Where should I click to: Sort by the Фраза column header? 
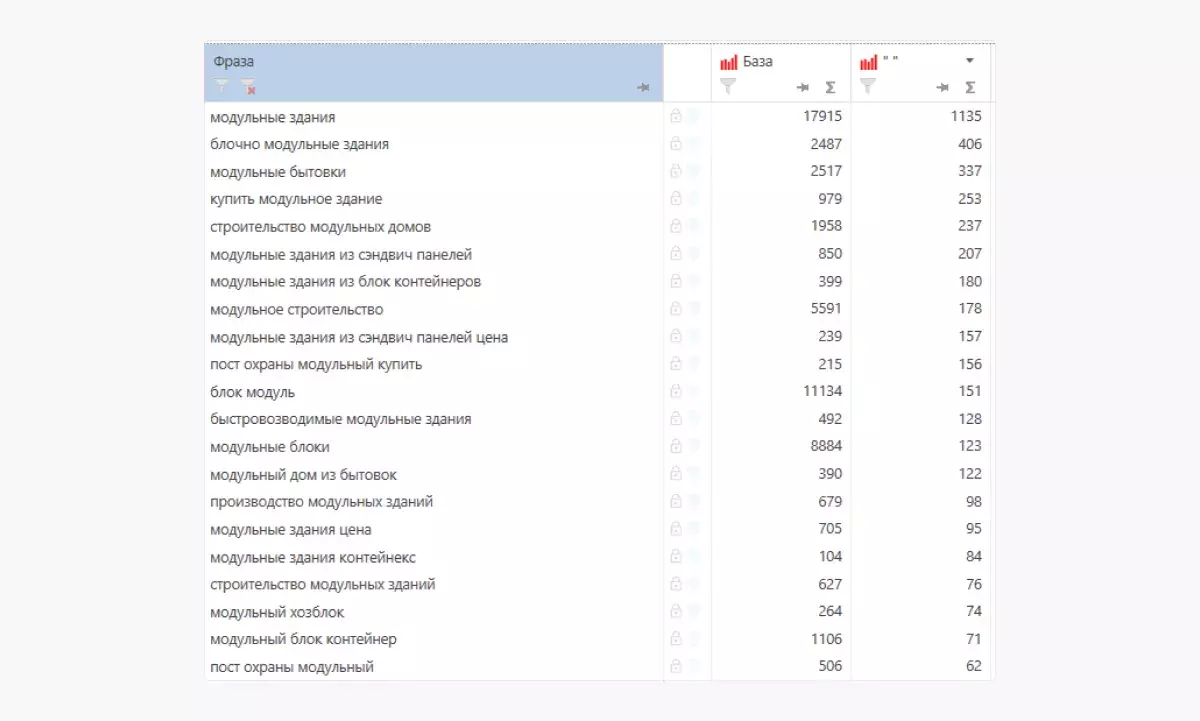click(x=234, y=61)
